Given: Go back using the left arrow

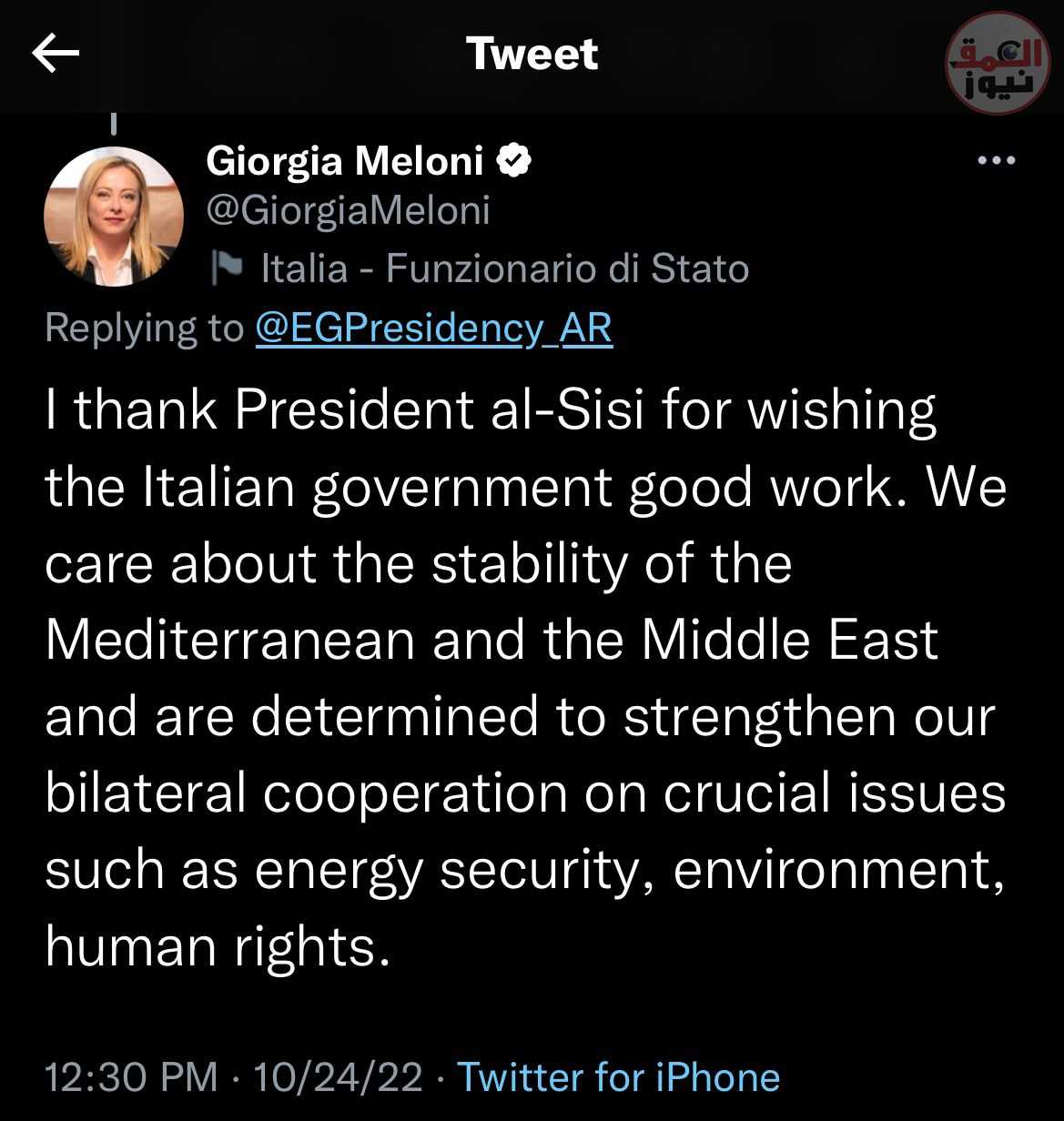Looking at the screenshot, I should [x=56, y=55].
